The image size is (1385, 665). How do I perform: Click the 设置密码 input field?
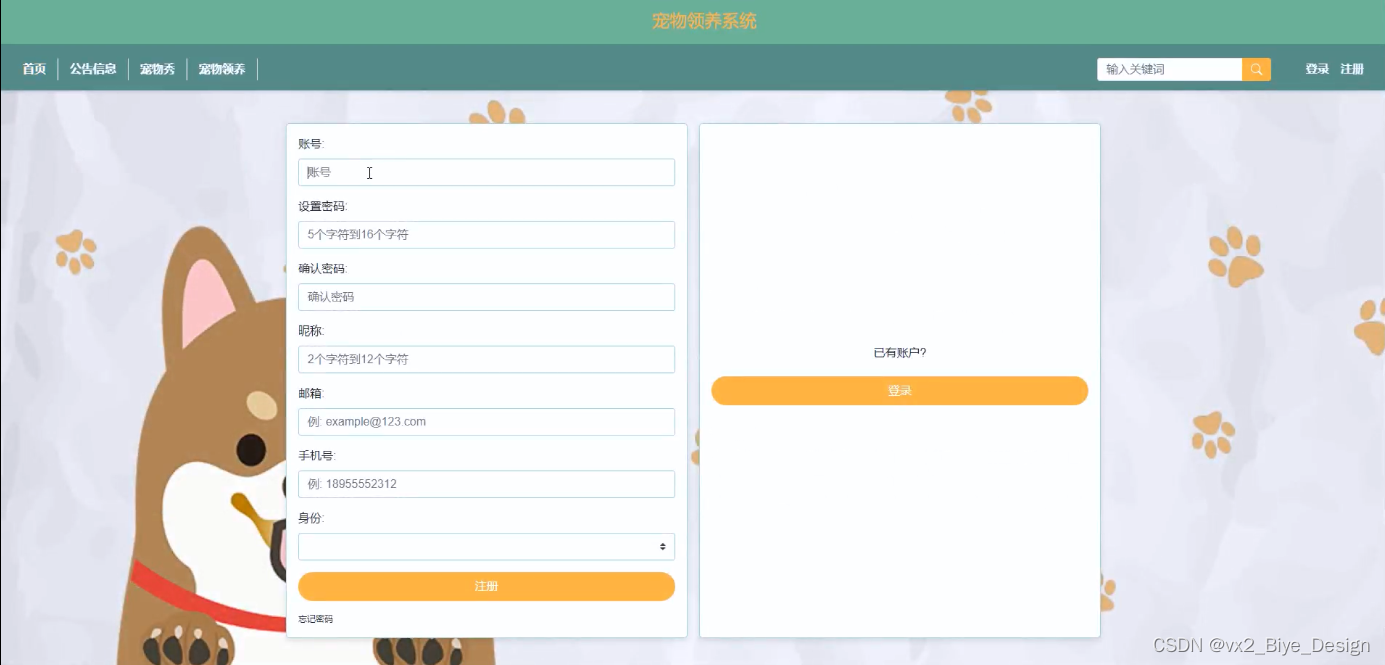[x=486, y=235]
